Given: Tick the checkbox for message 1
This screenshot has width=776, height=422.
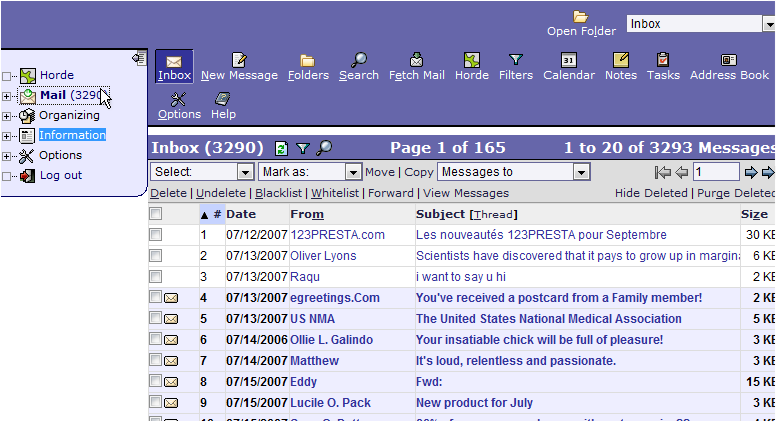Looking at the screenshot, I should pyautogui.click(x=155, y=235).
